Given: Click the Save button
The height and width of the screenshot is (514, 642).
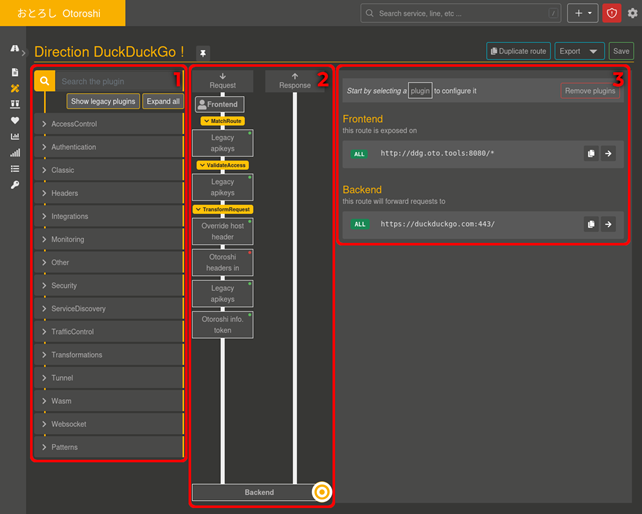Looking at the screenshot, I should click(621, 51).
